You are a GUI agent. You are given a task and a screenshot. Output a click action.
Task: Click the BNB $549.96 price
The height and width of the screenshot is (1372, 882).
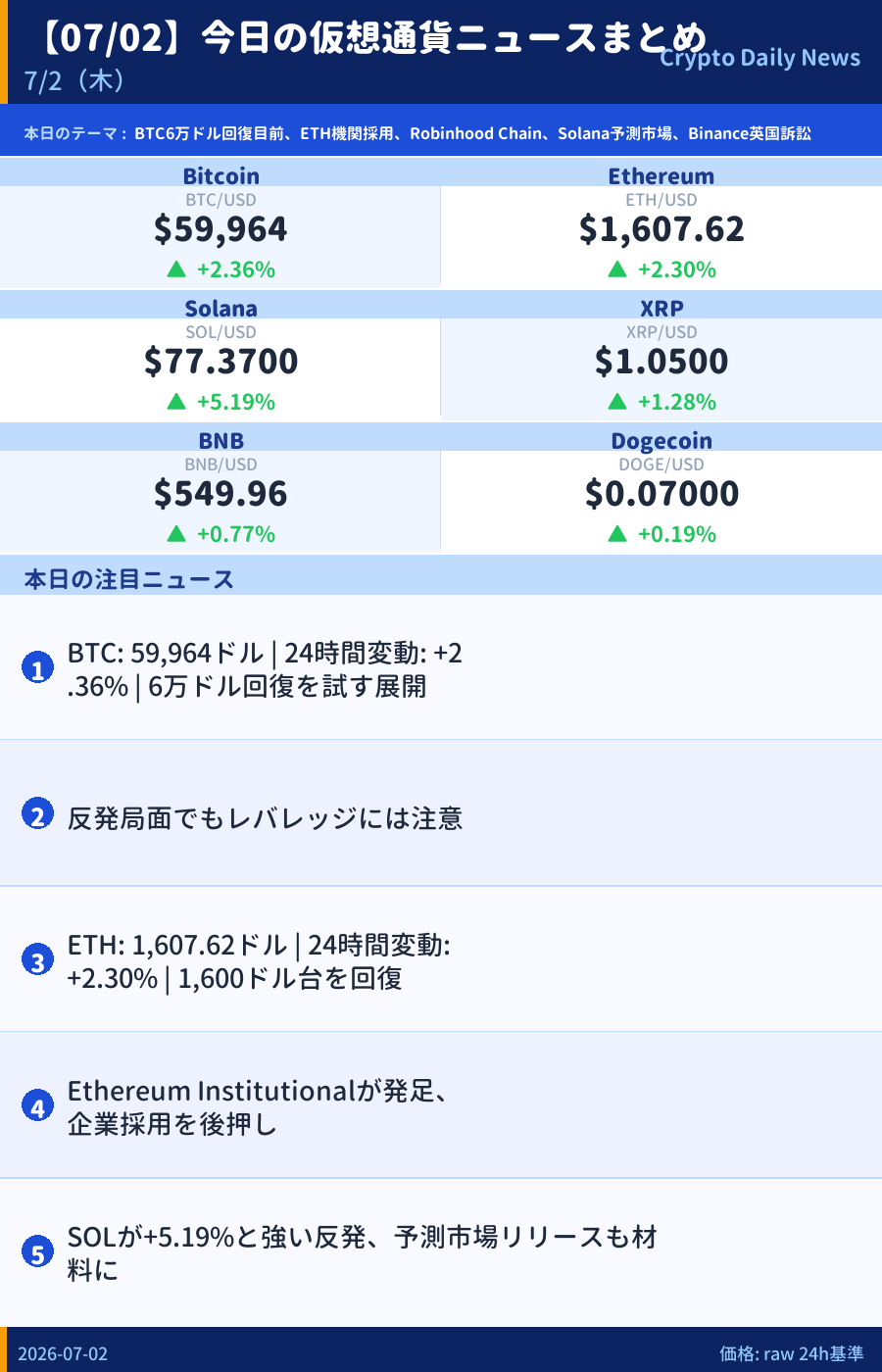point(220,494)
